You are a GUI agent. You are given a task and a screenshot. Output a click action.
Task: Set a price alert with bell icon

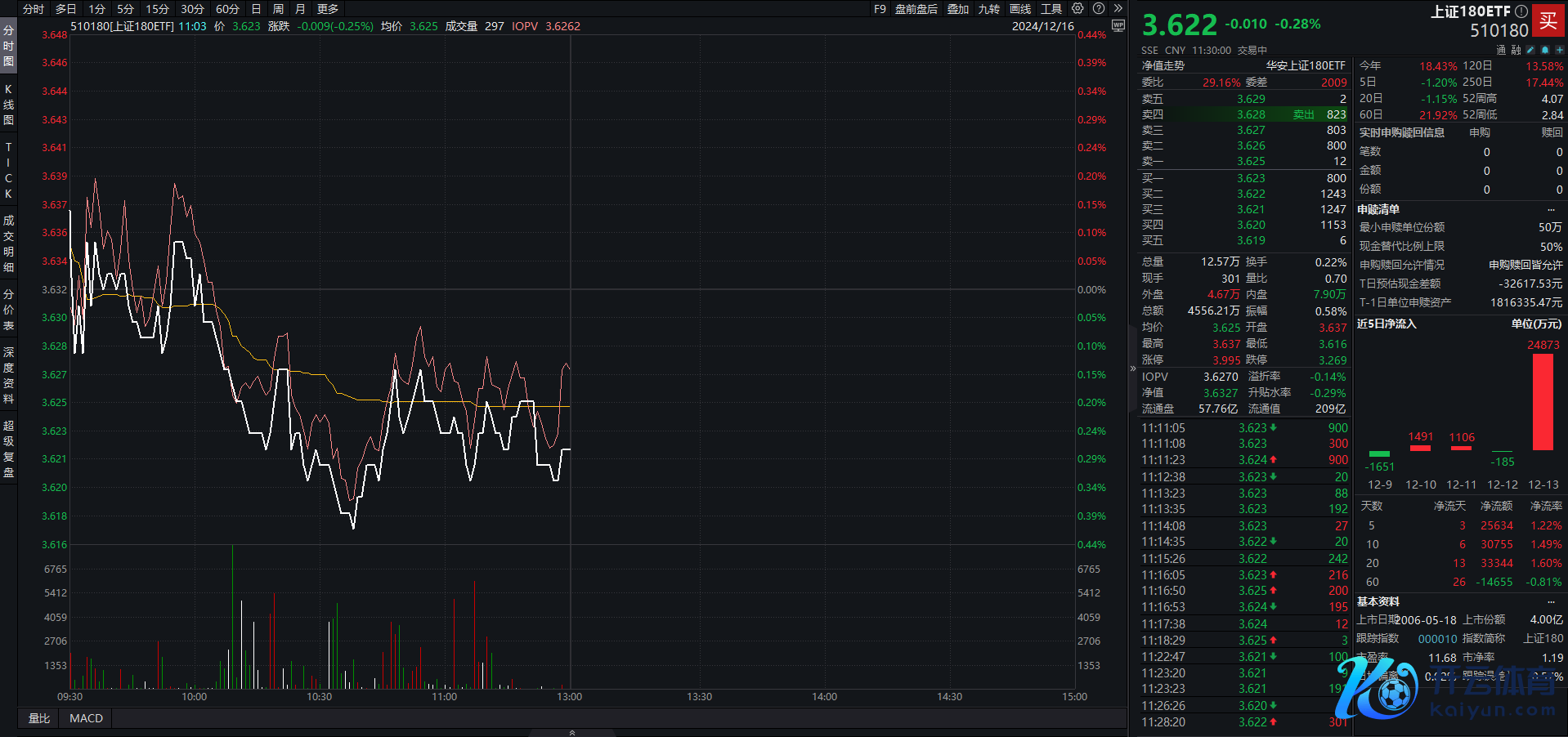1544,50
